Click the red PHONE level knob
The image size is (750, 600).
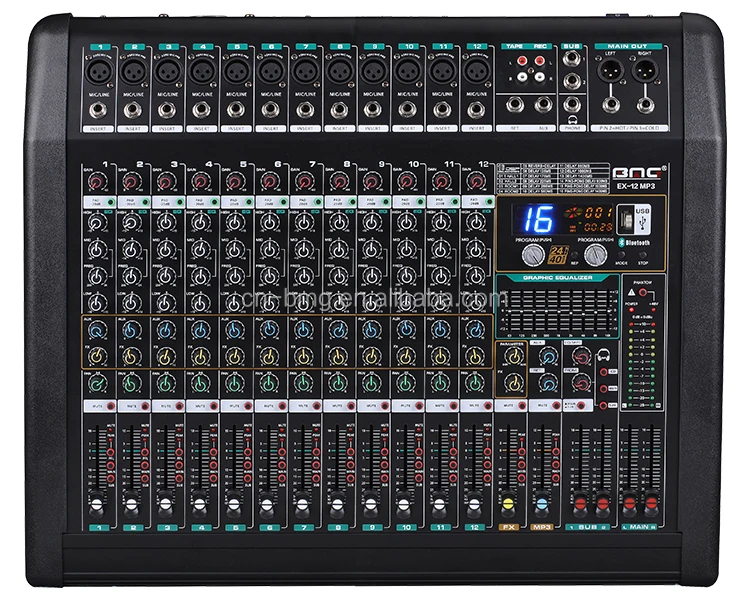tap(582, 383)
